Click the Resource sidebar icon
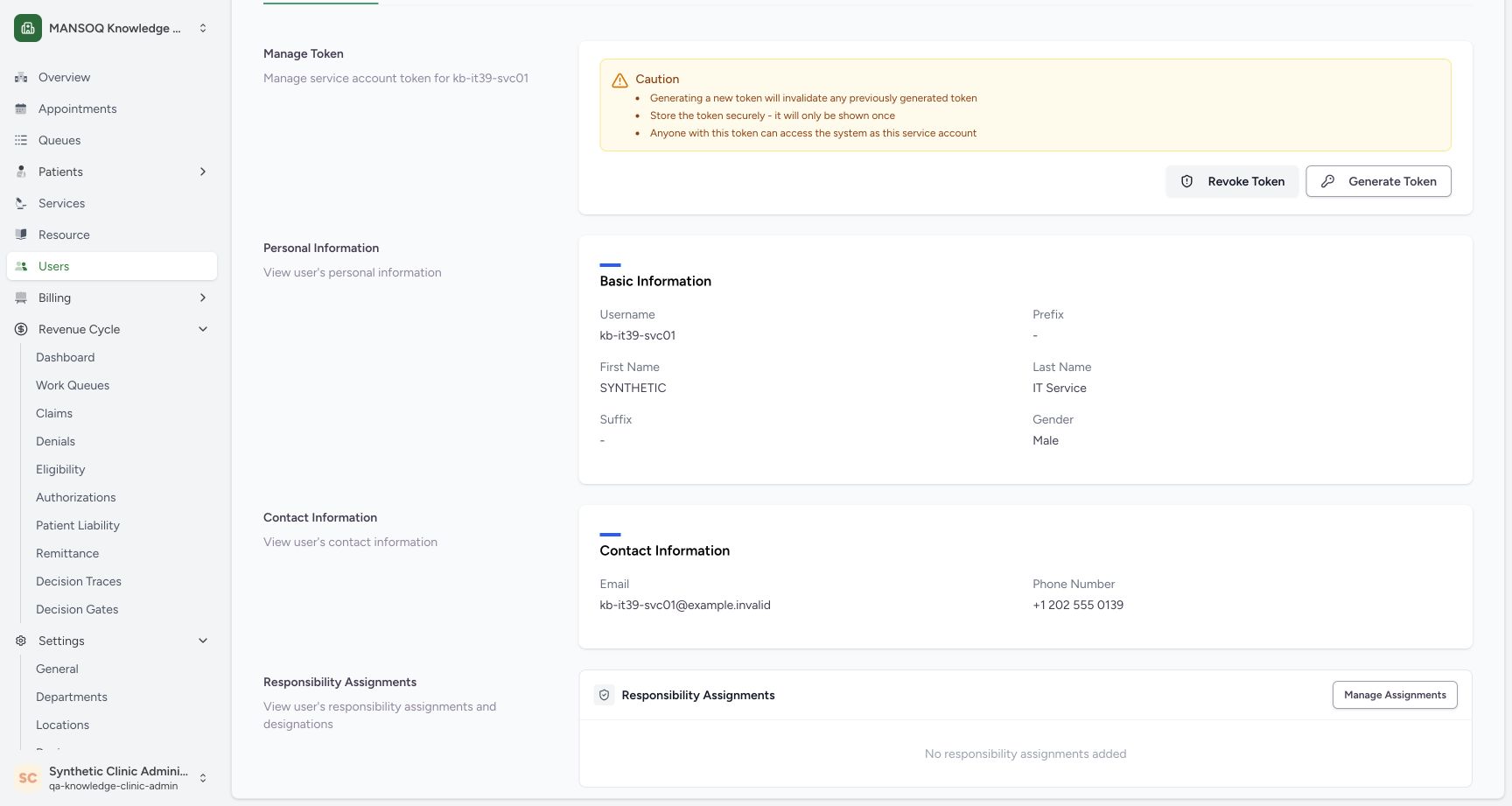1512x806 pixels. (21, 235)
